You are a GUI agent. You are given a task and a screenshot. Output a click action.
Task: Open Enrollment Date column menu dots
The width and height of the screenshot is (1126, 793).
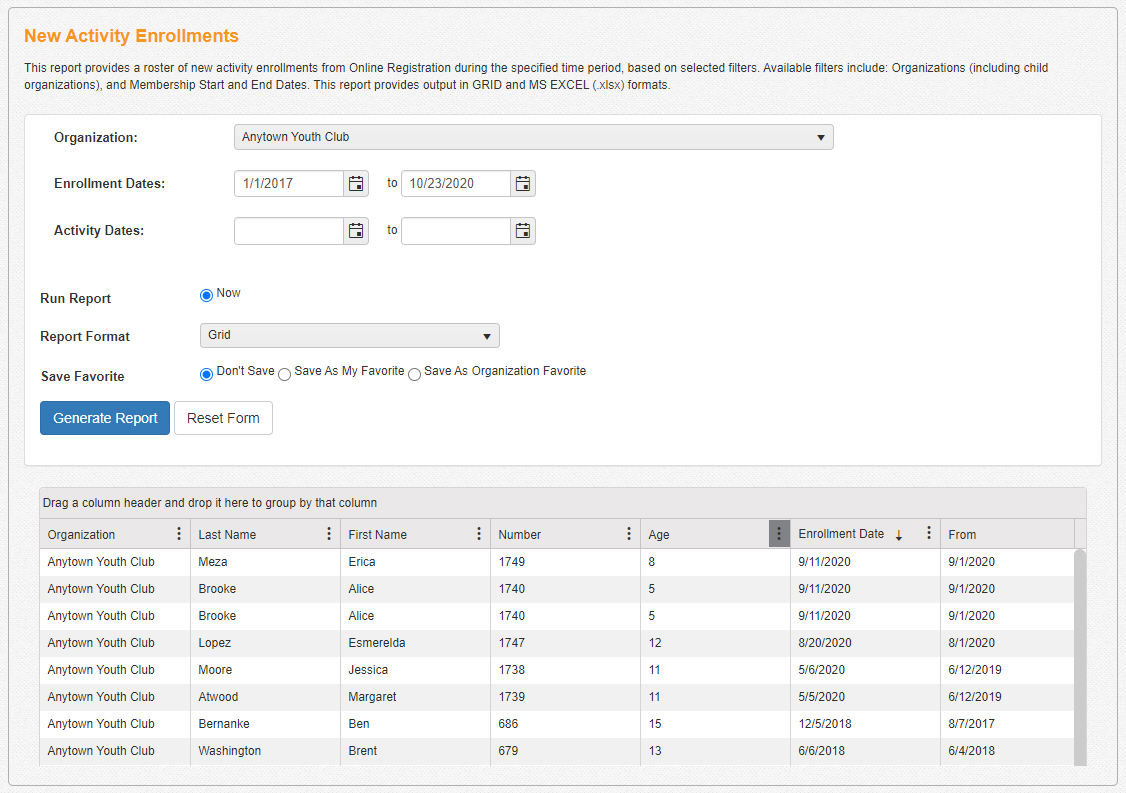pyautogui.click(x=929, y=533)
